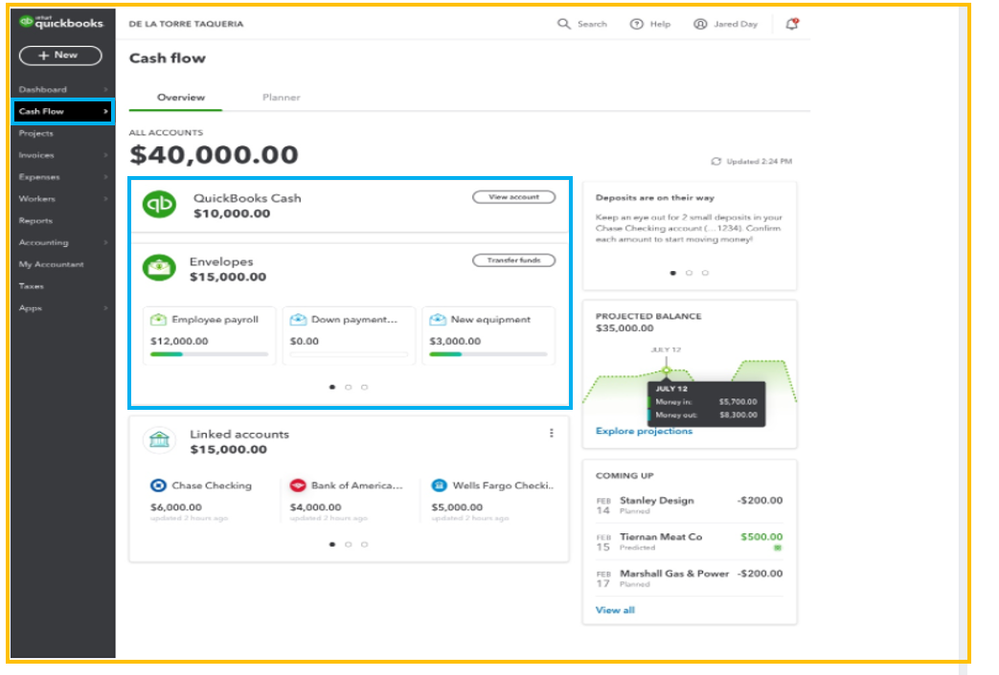Screen dimensions: 999x675
Task: Switch to the Planner tab
Action: [x=281, y=98]
